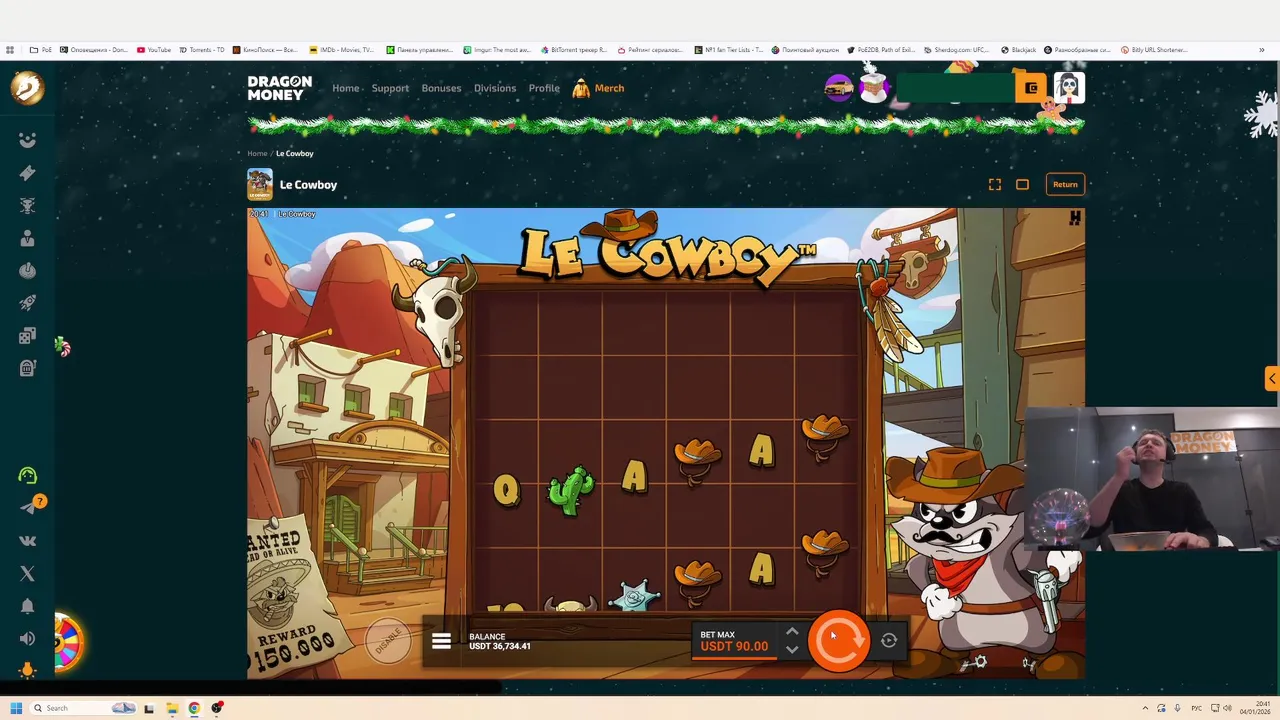The height and width of the screenshot is (720, 1280).
Task: Click the Dragon Money logo
Action: point(280,88)
